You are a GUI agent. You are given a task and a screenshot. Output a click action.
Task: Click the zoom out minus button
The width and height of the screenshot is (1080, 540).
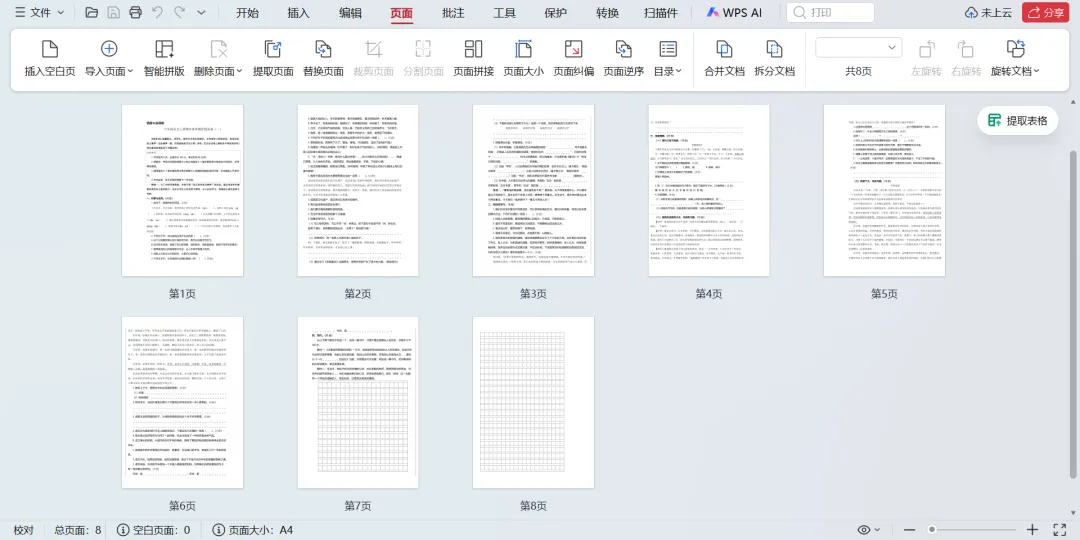point(910,530)
